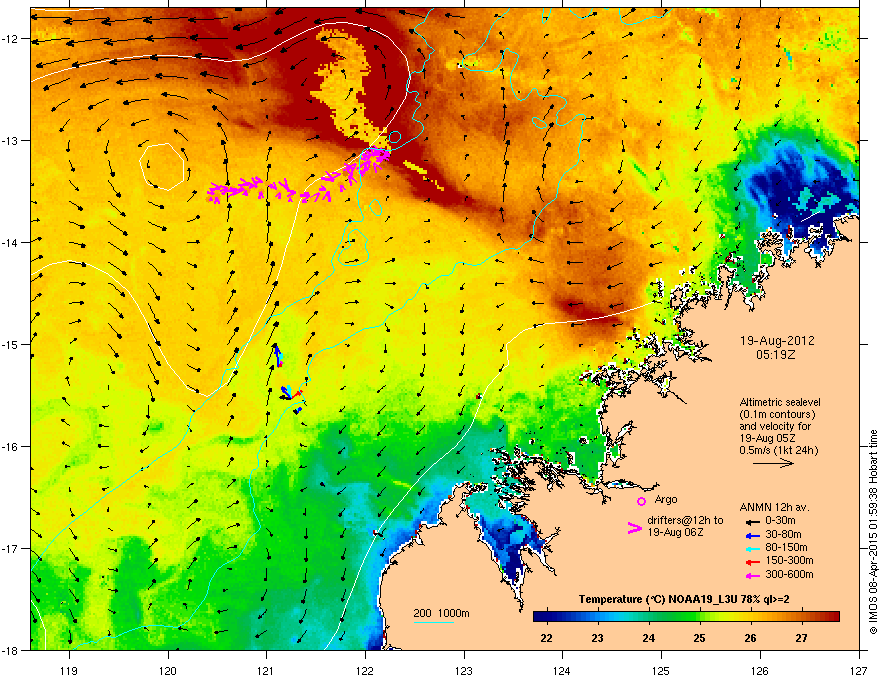Click the black 0-30m ANMN arrow
880x680 pixels.
753,522
